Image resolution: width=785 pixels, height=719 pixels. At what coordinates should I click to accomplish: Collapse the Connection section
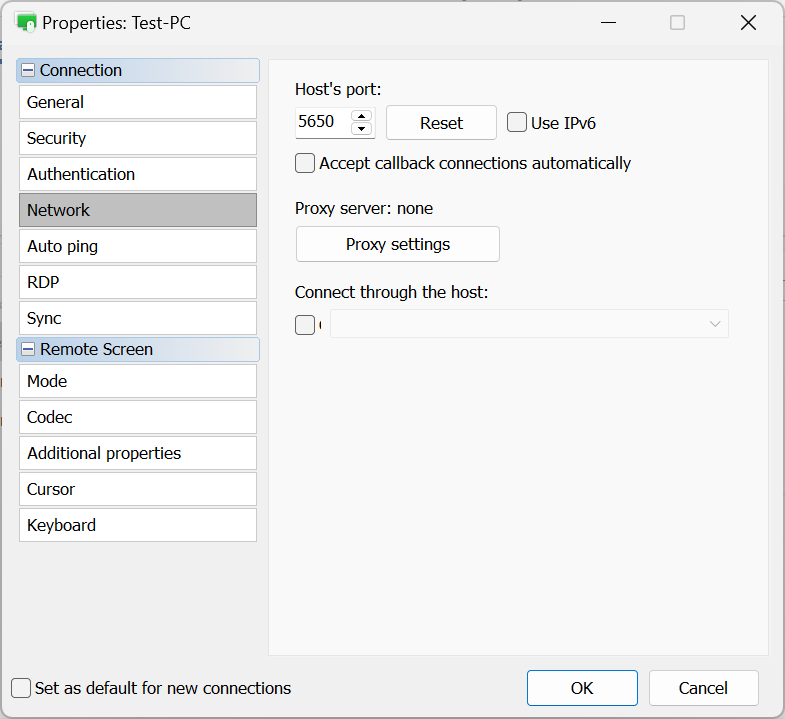[28, 71]
